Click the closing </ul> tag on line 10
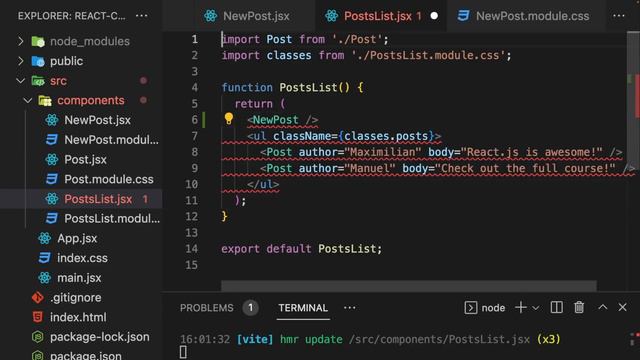The height and width of the screenshot is (360, 640). [x=263, y=184]
